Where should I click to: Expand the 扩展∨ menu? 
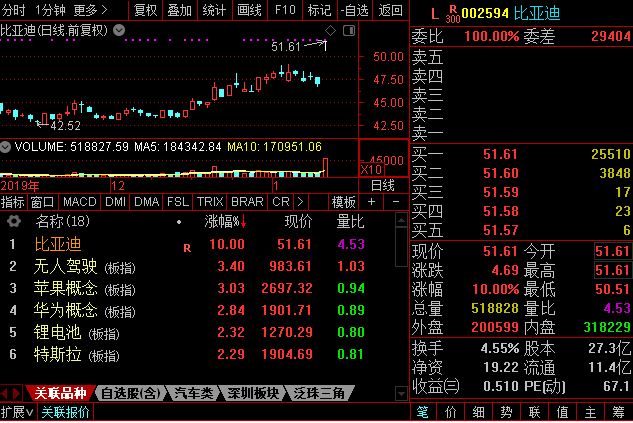[x=17, y=412]
